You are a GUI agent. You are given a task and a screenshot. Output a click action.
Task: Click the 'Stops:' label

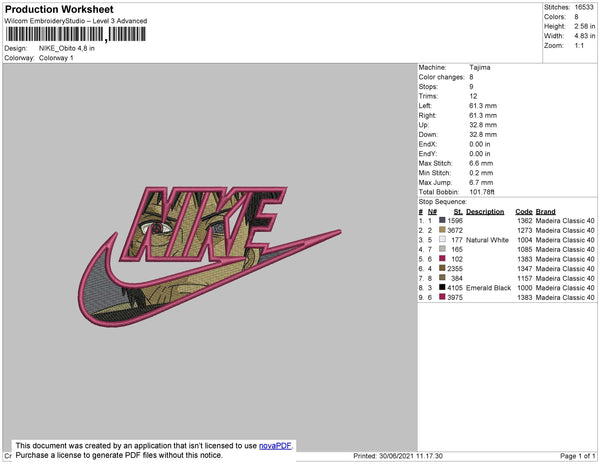click(x=428, y=86)
